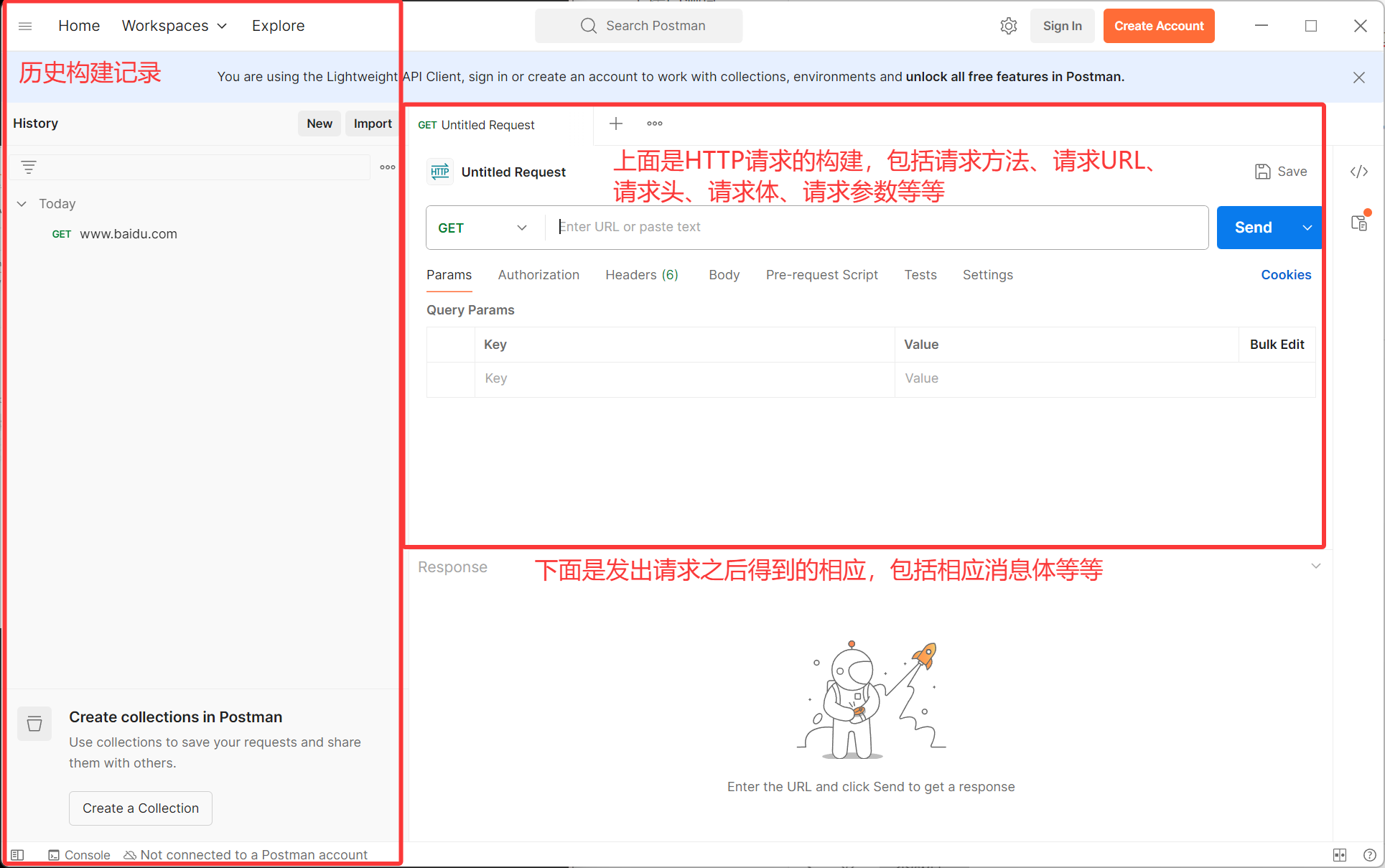
Task: Open the hamburger menu icon
Action: tap(25, 26)
